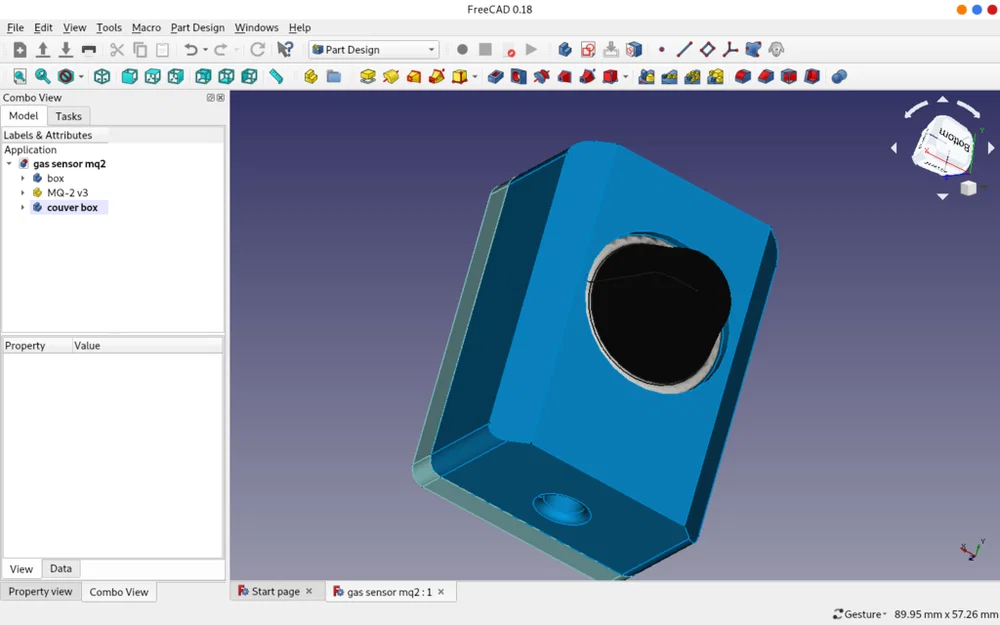Click the Paste clipboard icon
This screenshot has height=625, width=1000.
coord(163,50)
